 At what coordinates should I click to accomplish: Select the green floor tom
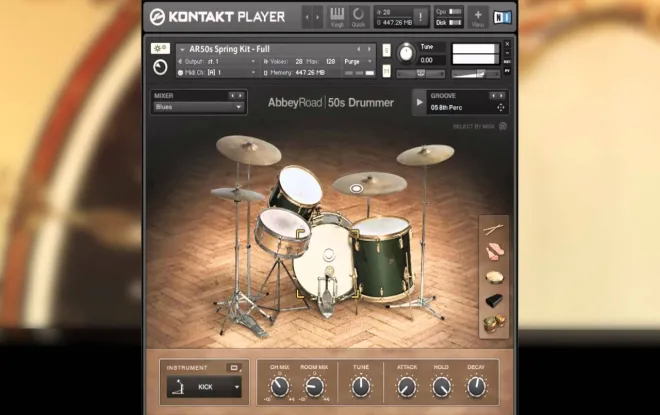pos(381,259)
